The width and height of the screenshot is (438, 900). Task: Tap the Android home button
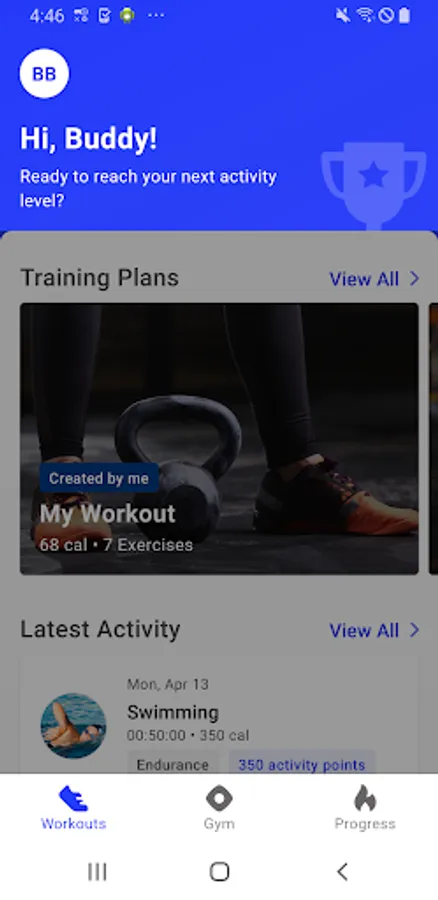click(219, 872)
